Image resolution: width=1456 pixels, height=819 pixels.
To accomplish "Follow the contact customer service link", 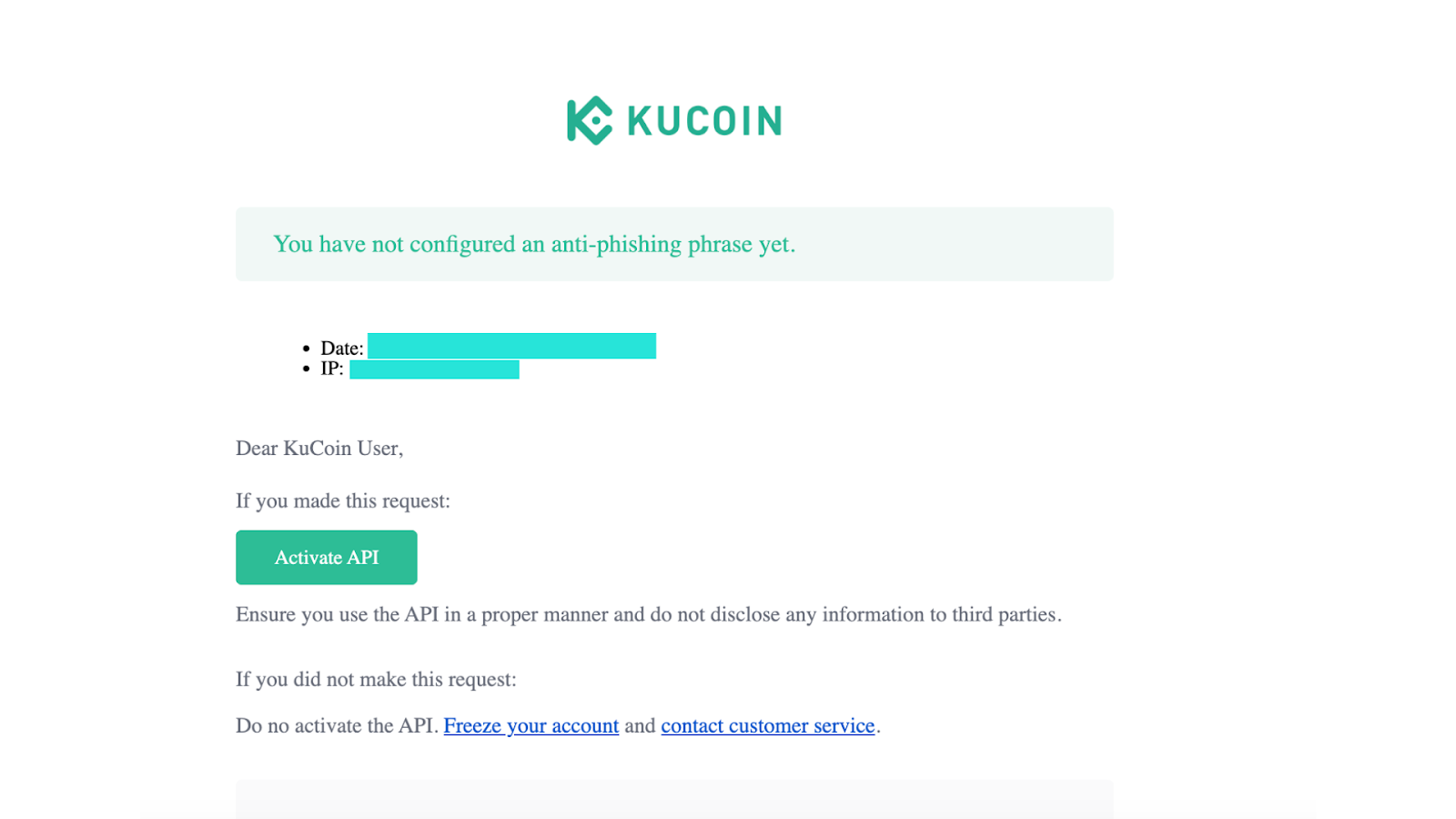I will click(768, 725).
